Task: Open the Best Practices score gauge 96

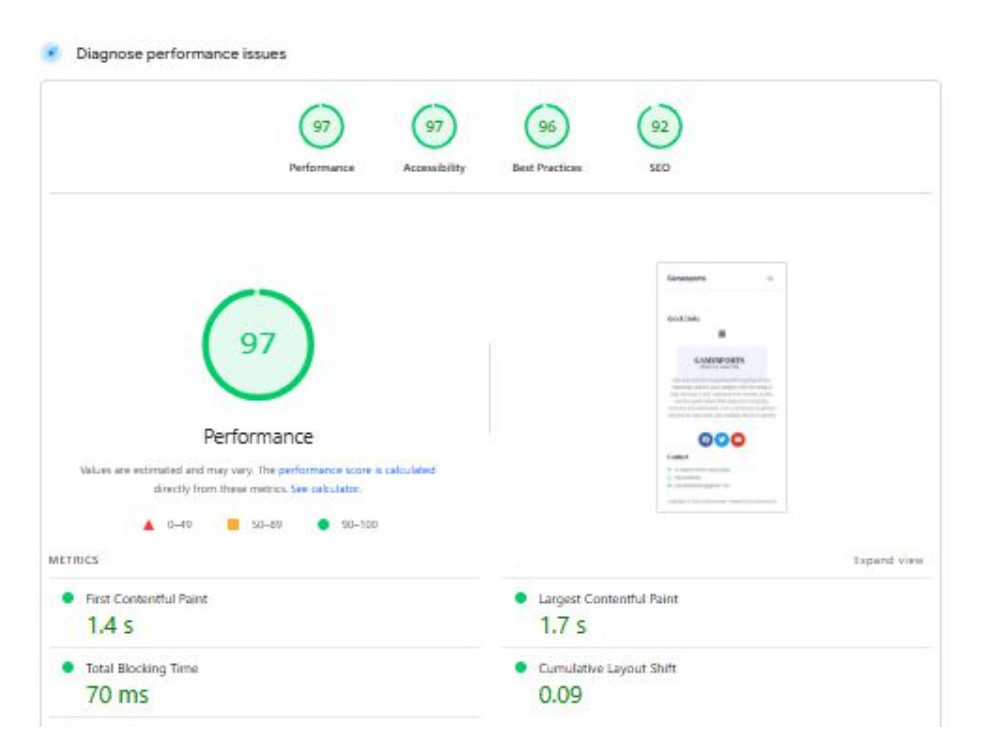Action: point(547,126)
